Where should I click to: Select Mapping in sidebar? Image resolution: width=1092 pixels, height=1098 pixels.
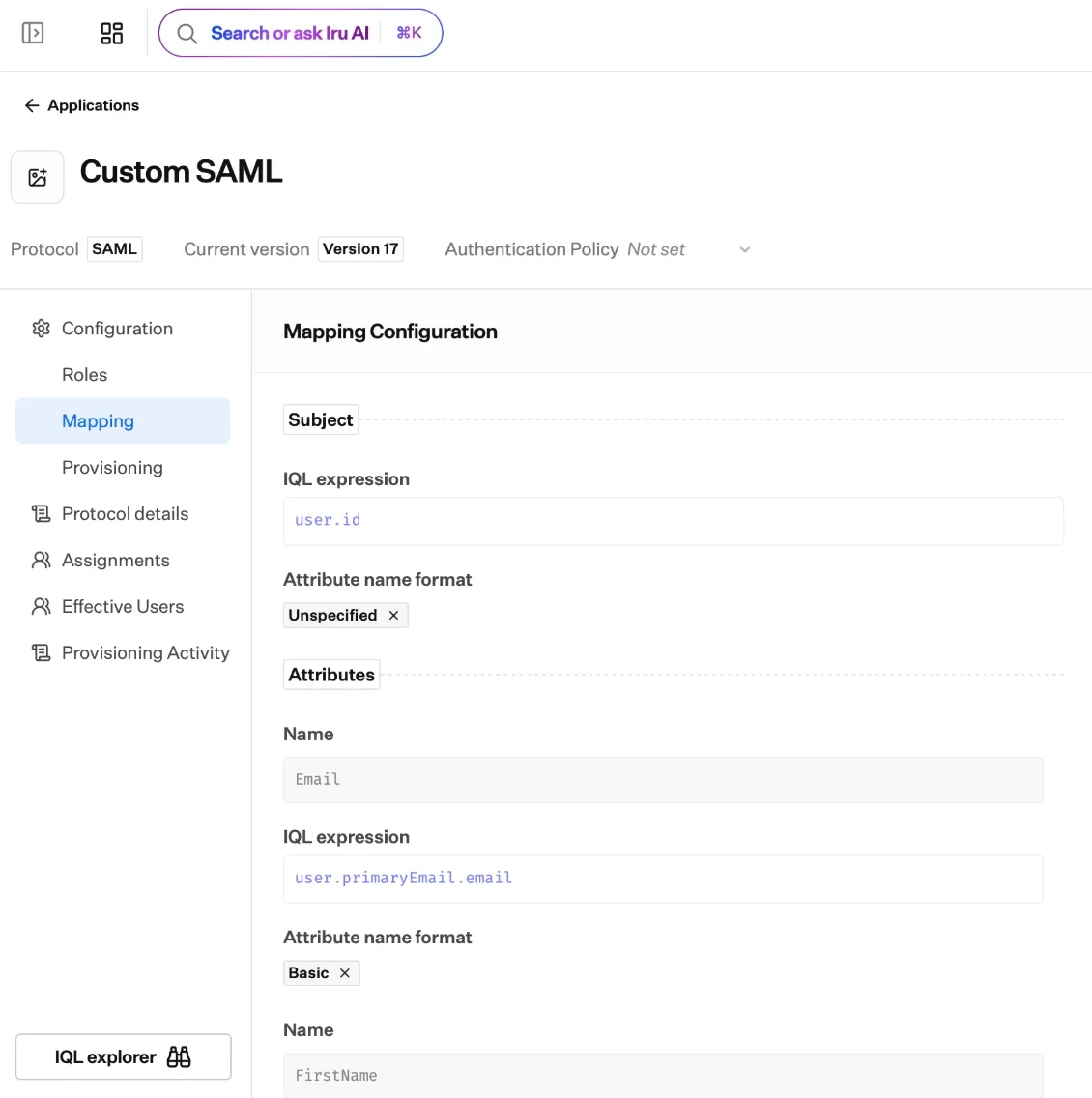click(x=123, y=420)
